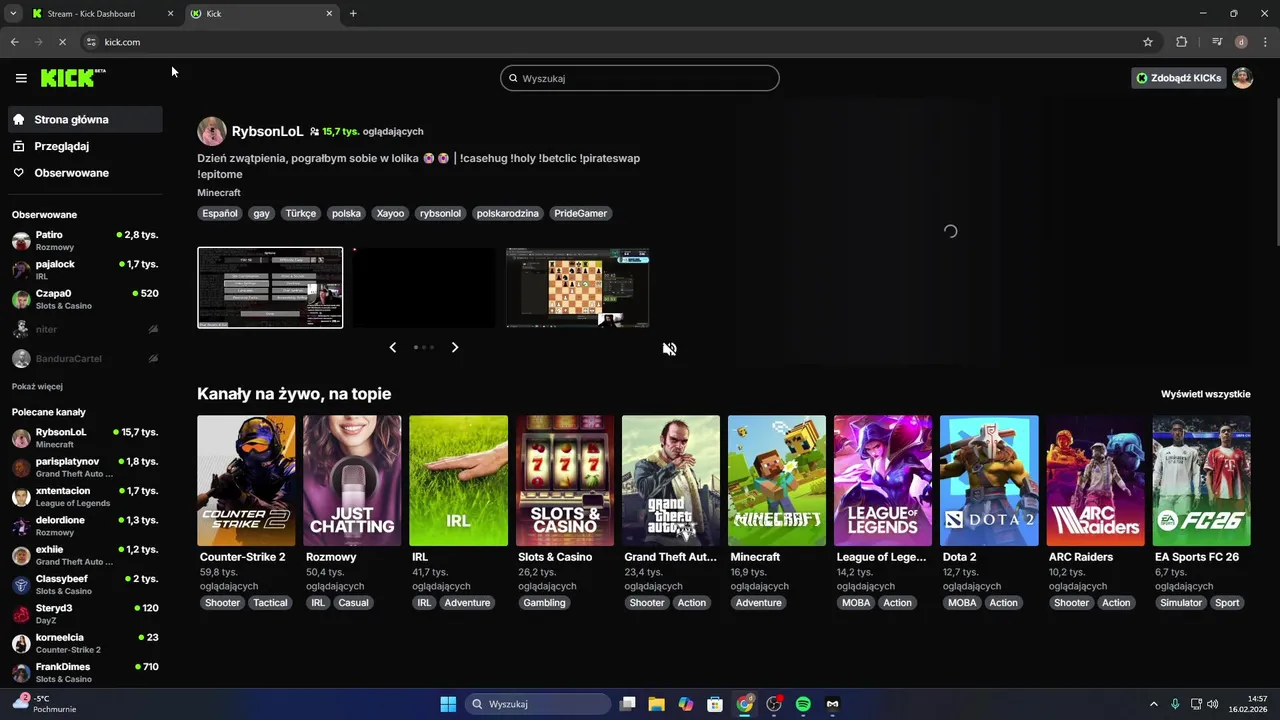Image resolution: width=1280 pixels, height=720 pixels.
Task: Click Wyświetl wszystkie link
Action: point(1206,394)
